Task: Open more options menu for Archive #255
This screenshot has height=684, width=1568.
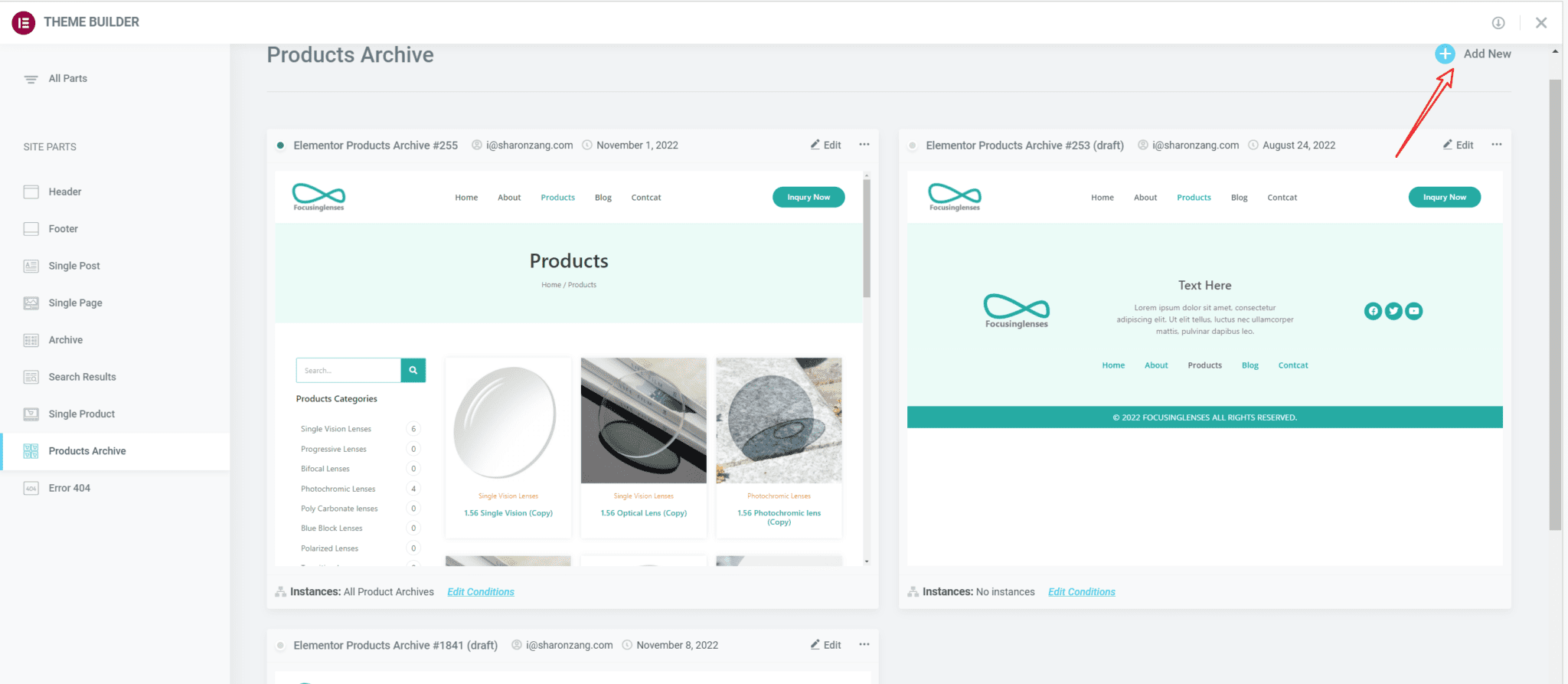Action: 864,145
